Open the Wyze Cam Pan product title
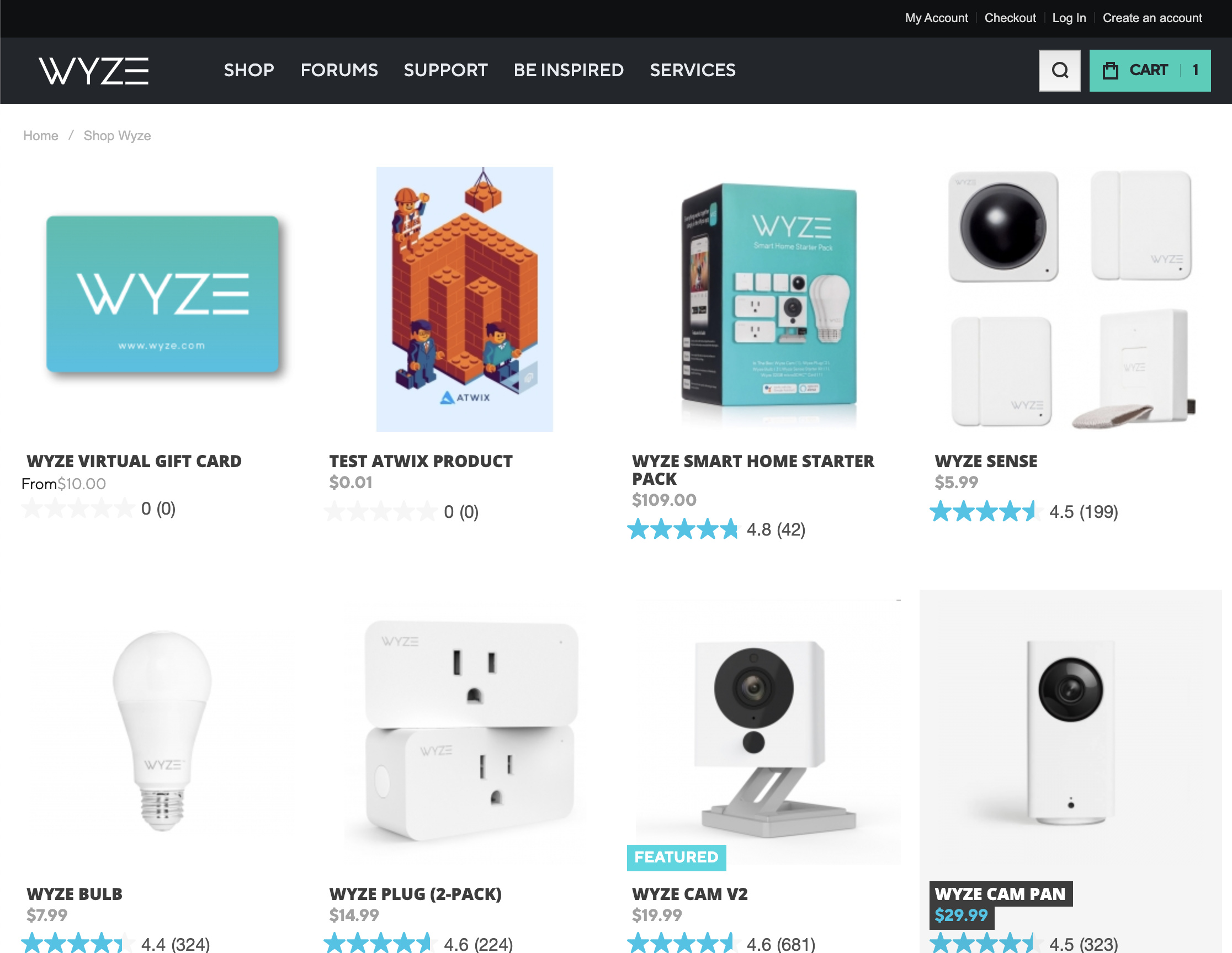This screenshot has width=1232, height=953. [x=1000, y=894]
